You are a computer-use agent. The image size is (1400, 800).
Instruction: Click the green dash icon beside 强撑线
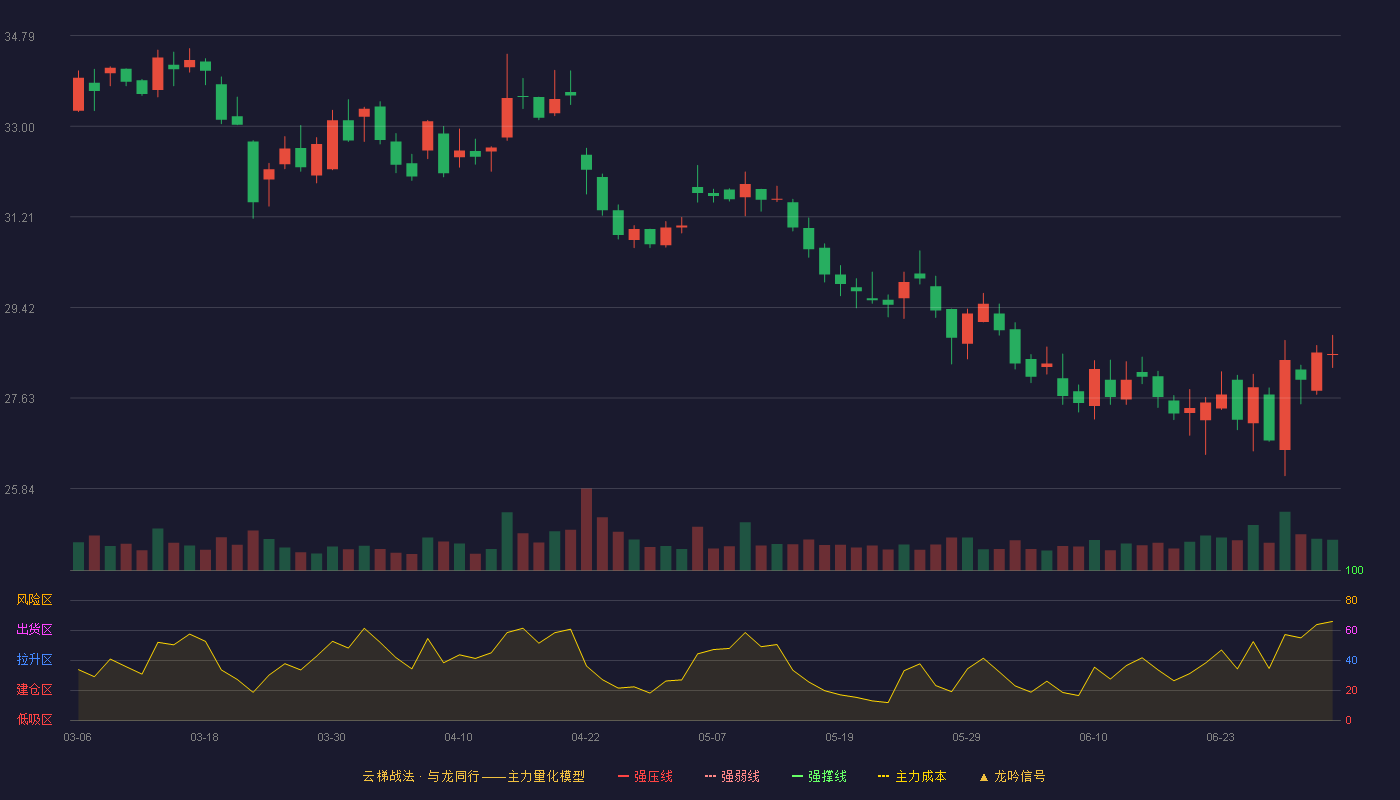click(x=797, y=776)
